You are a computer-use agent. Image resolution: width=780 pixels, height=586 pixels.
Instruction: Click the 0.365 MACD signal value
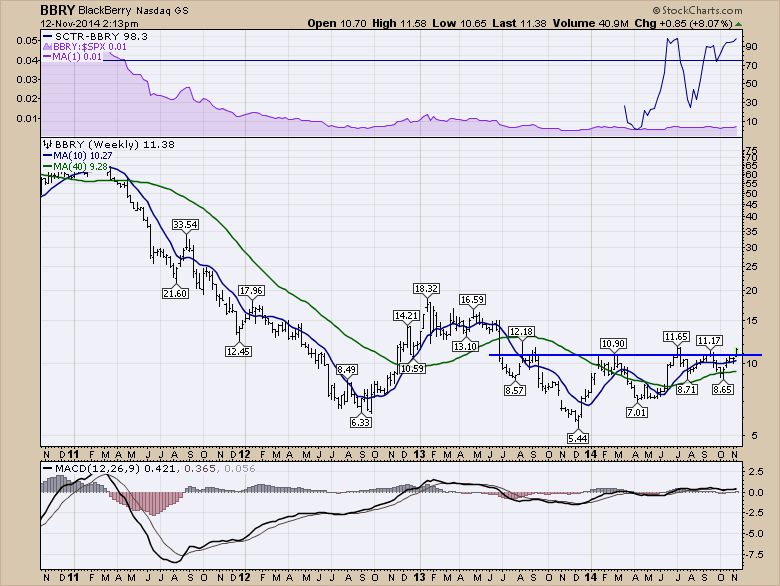coord(200,468)
